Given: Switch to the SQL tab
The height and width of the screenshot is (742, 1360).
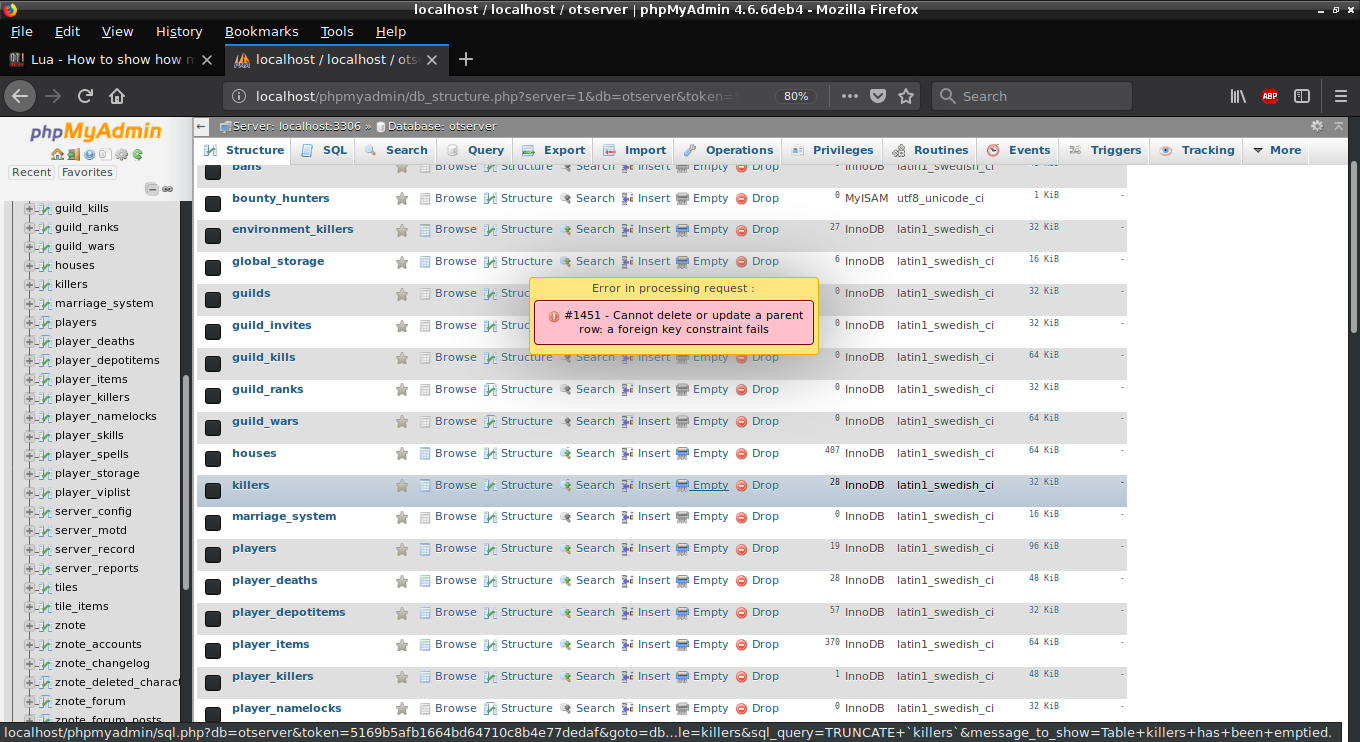Looking at the screenshot, I should (323, 150).
